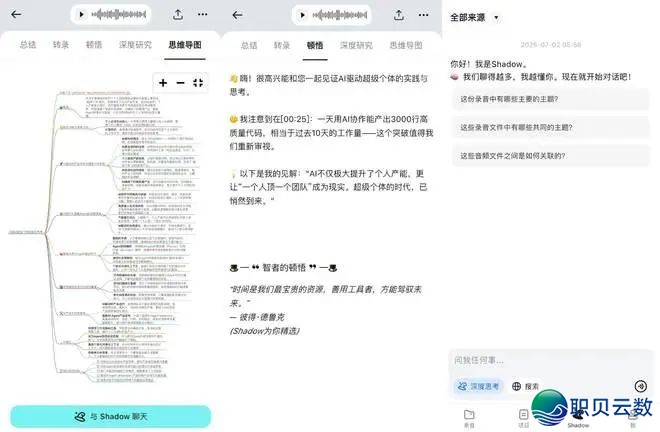Image resolution: width=660 pixels, height=432 pixels.
Task: Collapse mind map with the fit-screen icon
Action: (x=197, y=83)
